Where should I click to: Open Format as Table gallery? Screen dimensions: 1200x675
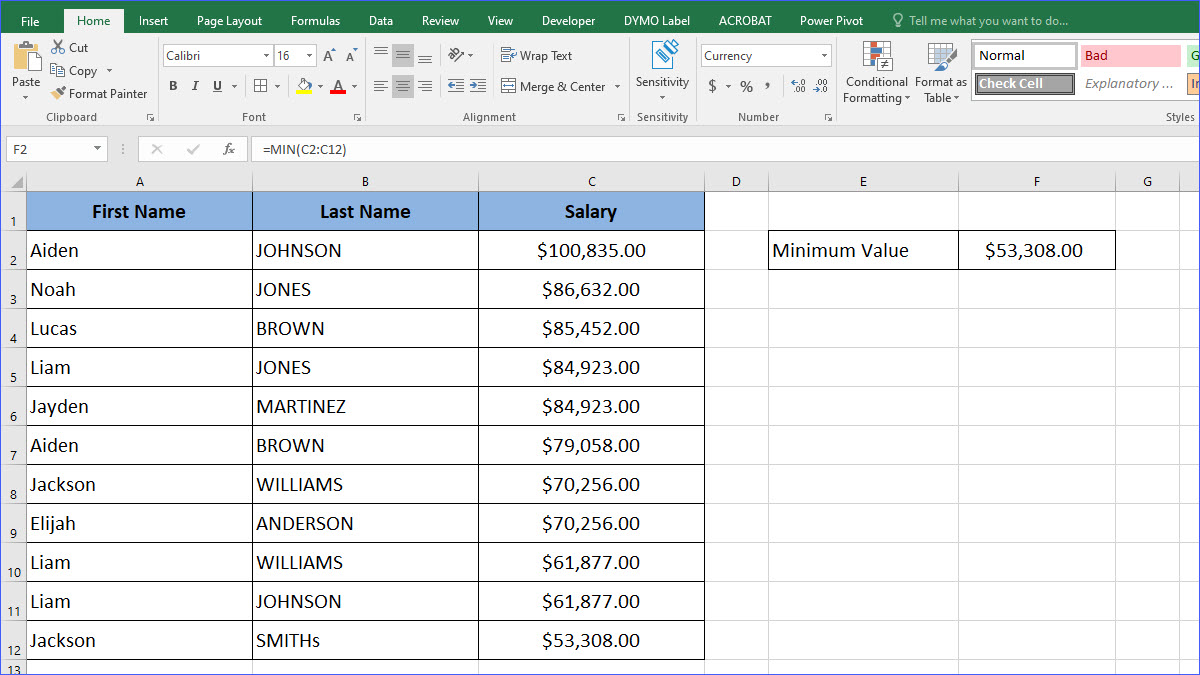tap(941, 73)
